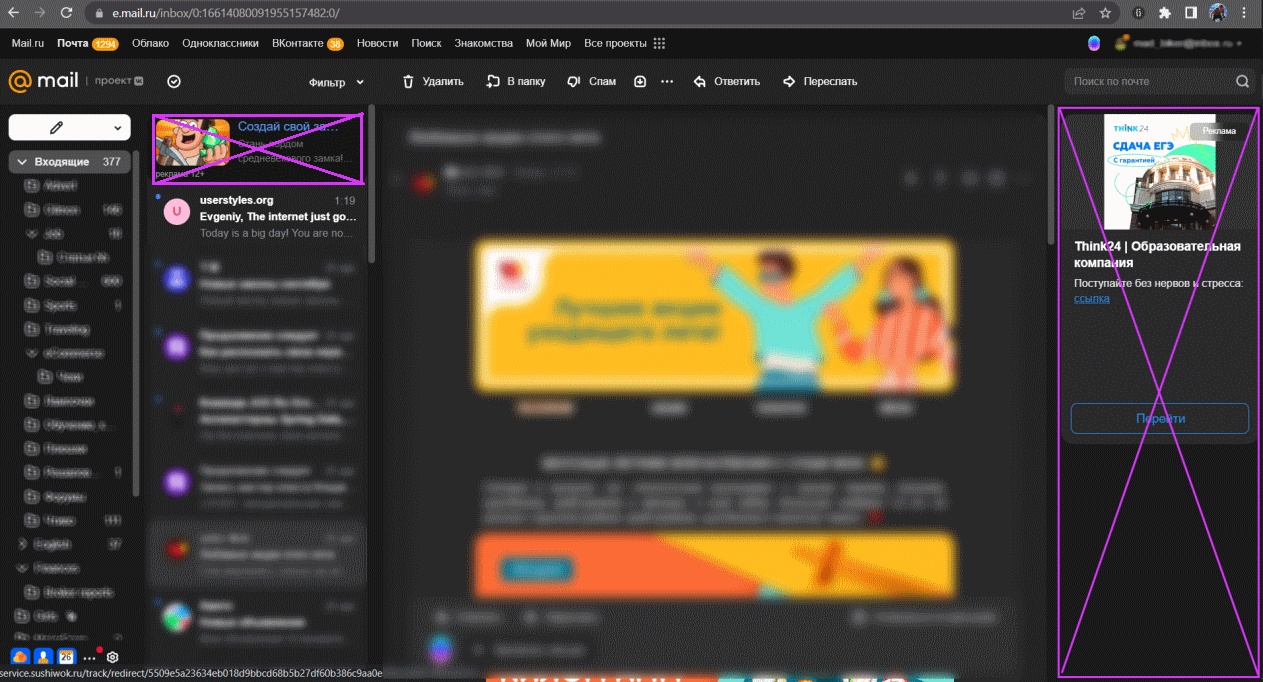The height and width of the screenshot is (682, 1263).
Task: Open the Новости menu item
Action: tap(377, 43)
